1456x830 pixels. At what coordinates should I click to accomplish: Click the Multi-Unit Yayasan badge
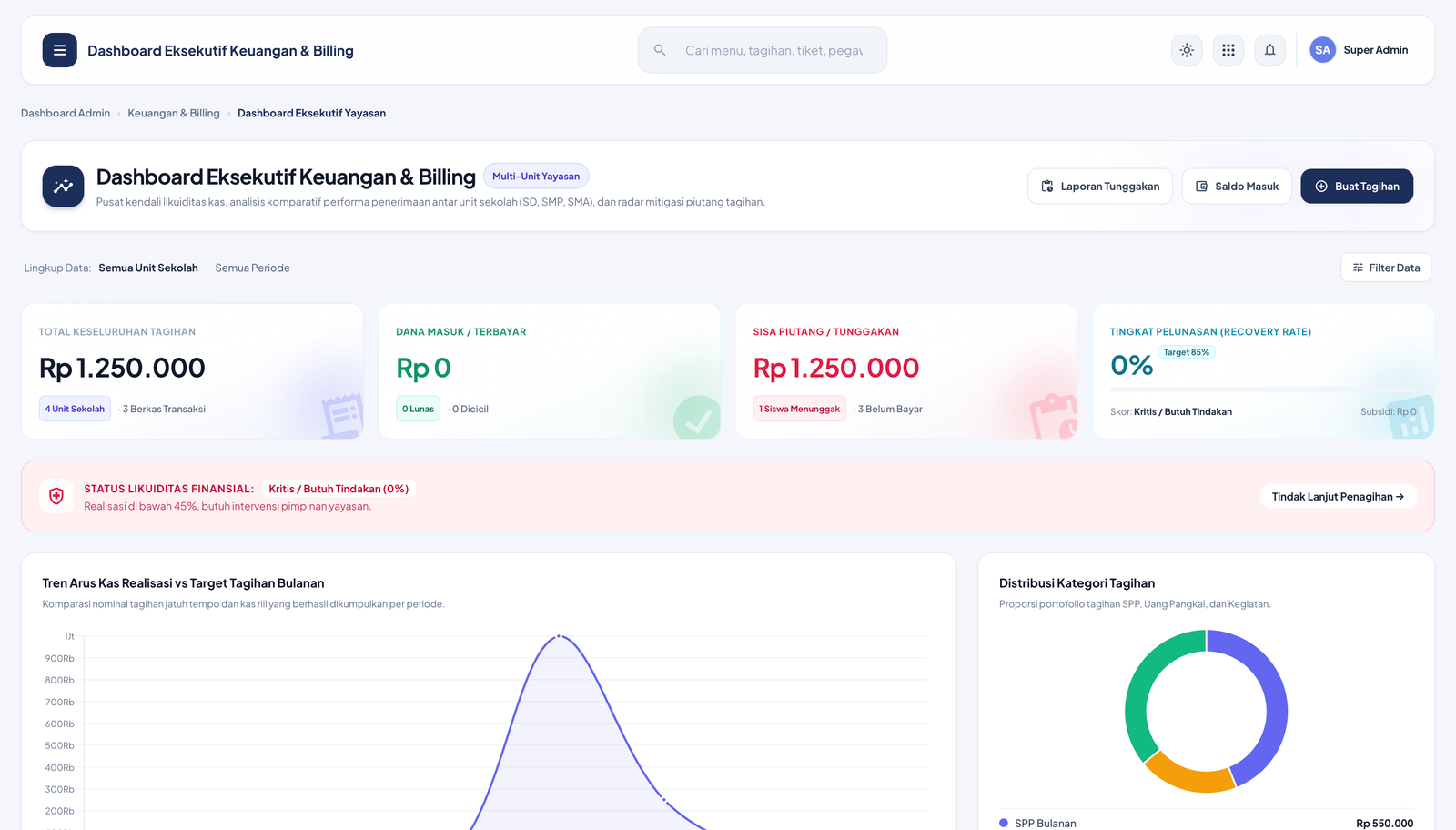pos(536,176)
